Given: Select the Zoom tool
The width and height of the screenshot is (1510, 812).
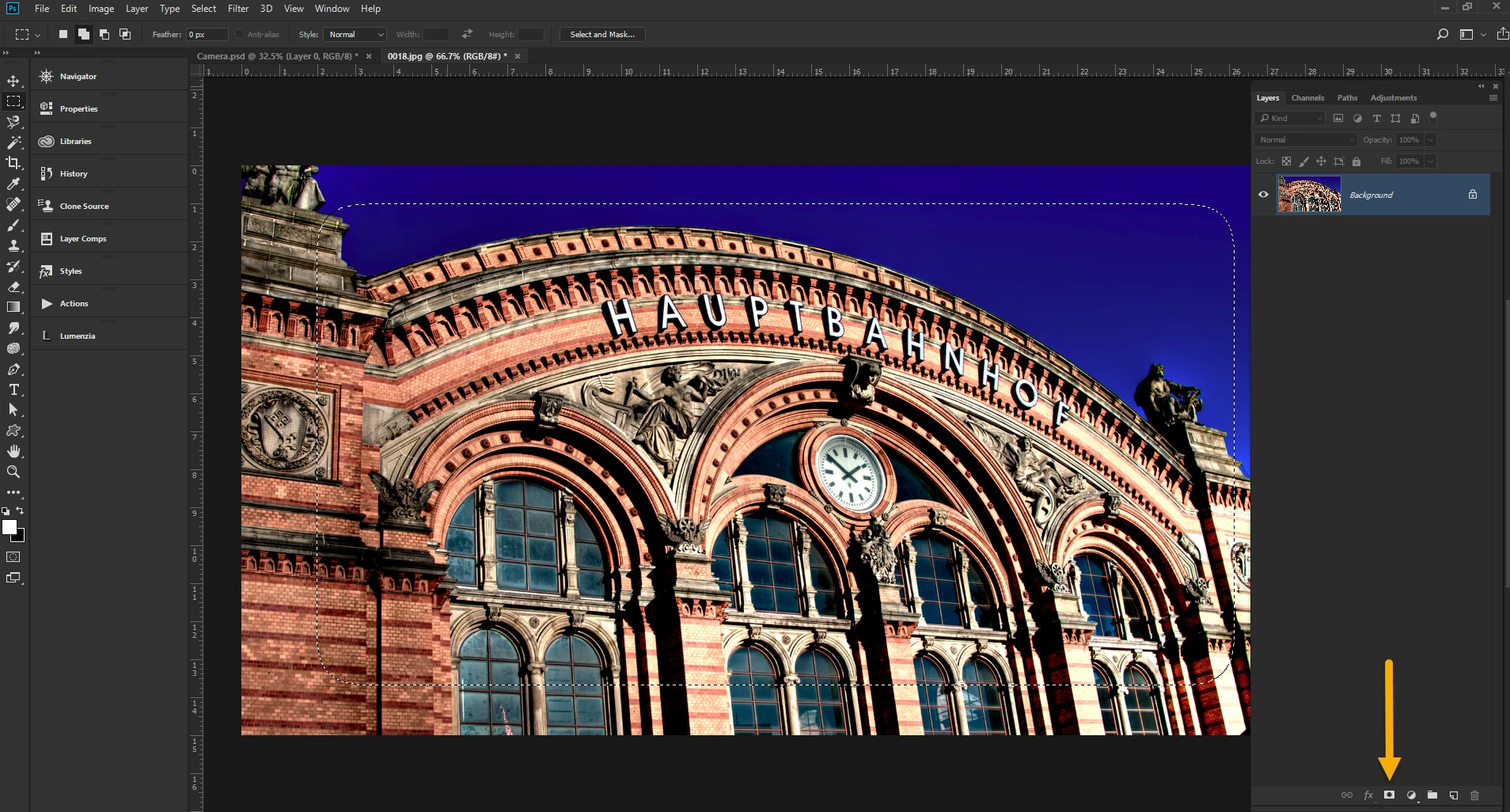Looking at the screenshot, I should point(13,472).
